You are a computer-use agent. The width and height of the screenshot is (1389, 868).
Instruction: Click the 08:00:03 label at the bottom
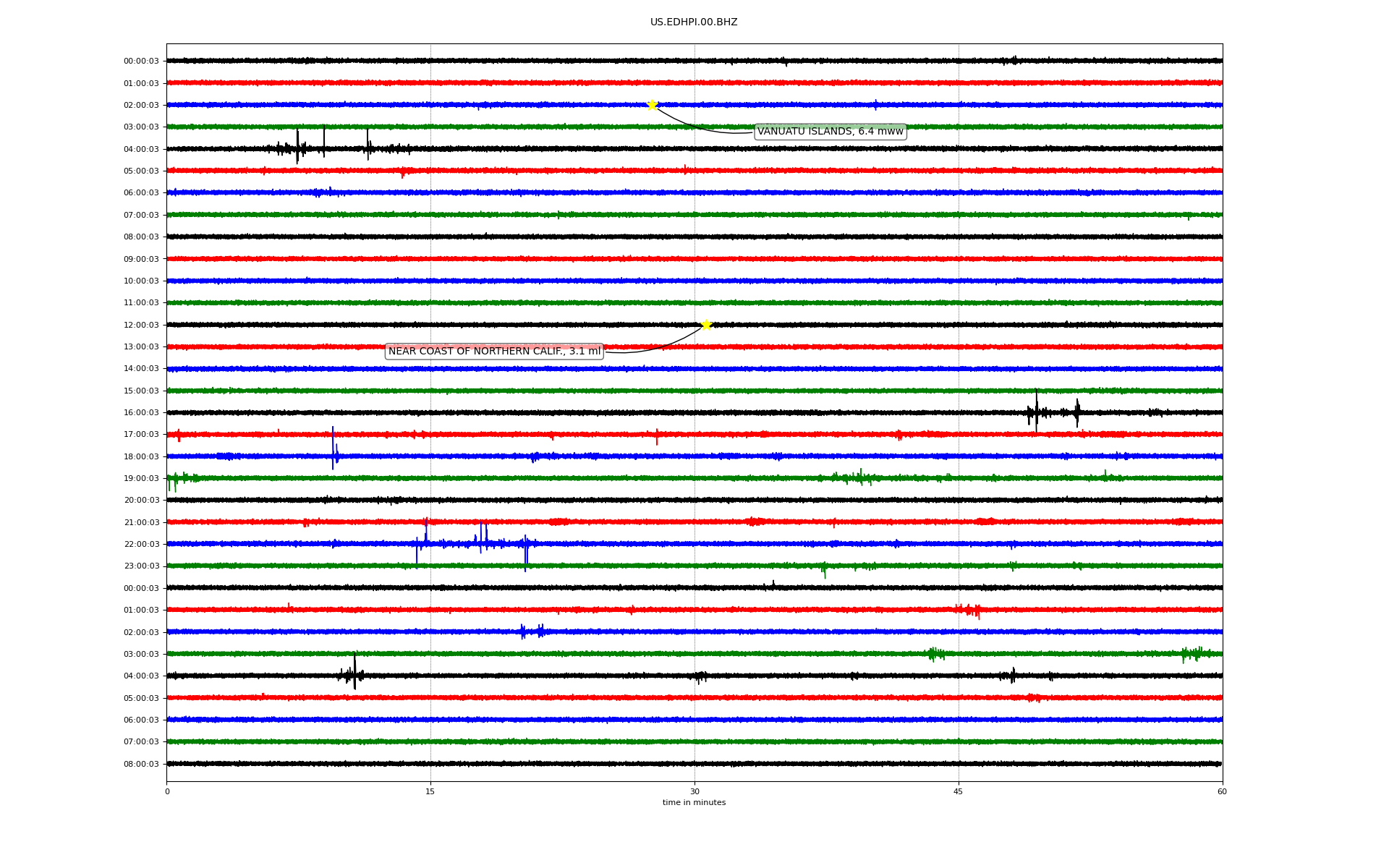[x=141, y=764]
